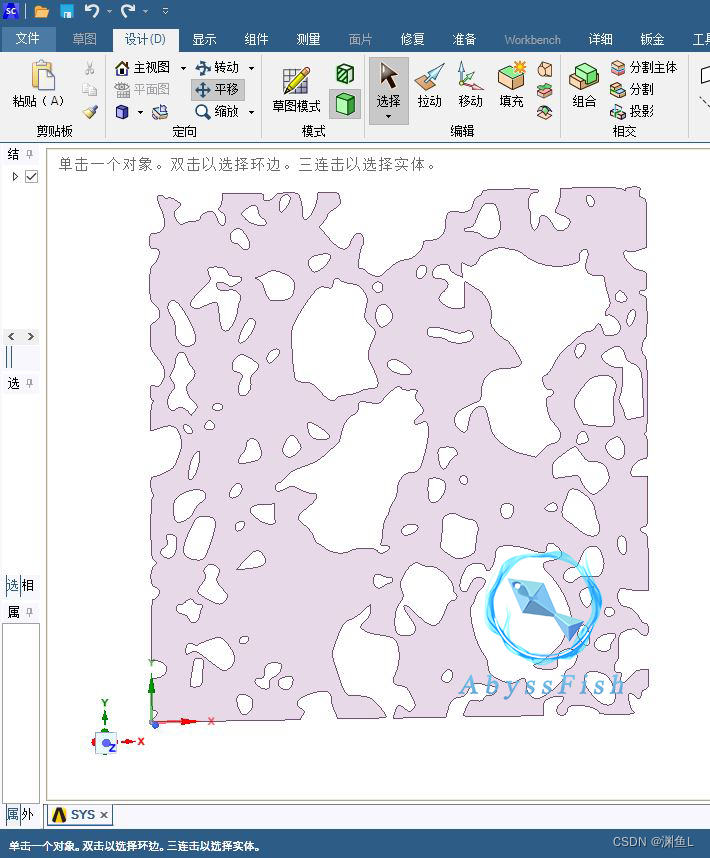Activate the 填充 fill tool

coord(511,85)
